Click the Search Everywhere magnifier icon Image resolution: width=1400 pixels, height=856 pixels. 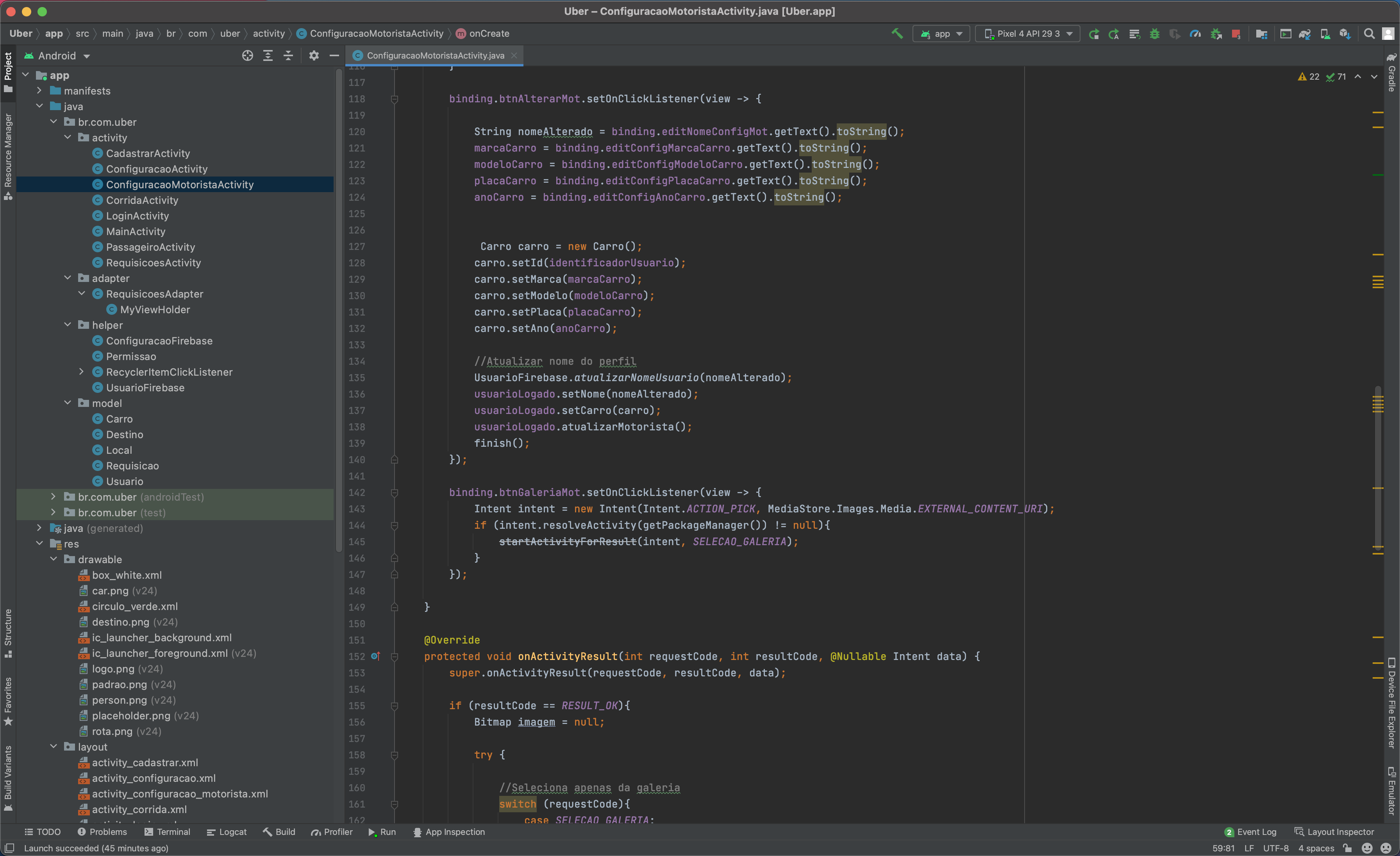[x=1369, y=34]
